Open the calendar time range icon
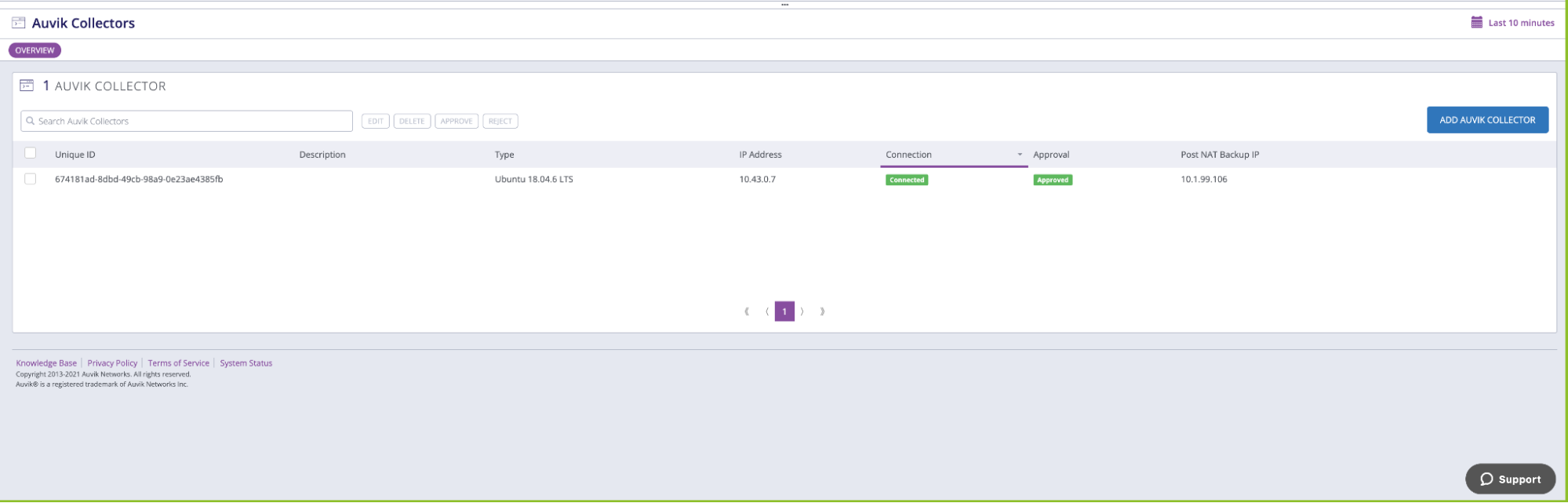1568x503 pixels. 1477,23
